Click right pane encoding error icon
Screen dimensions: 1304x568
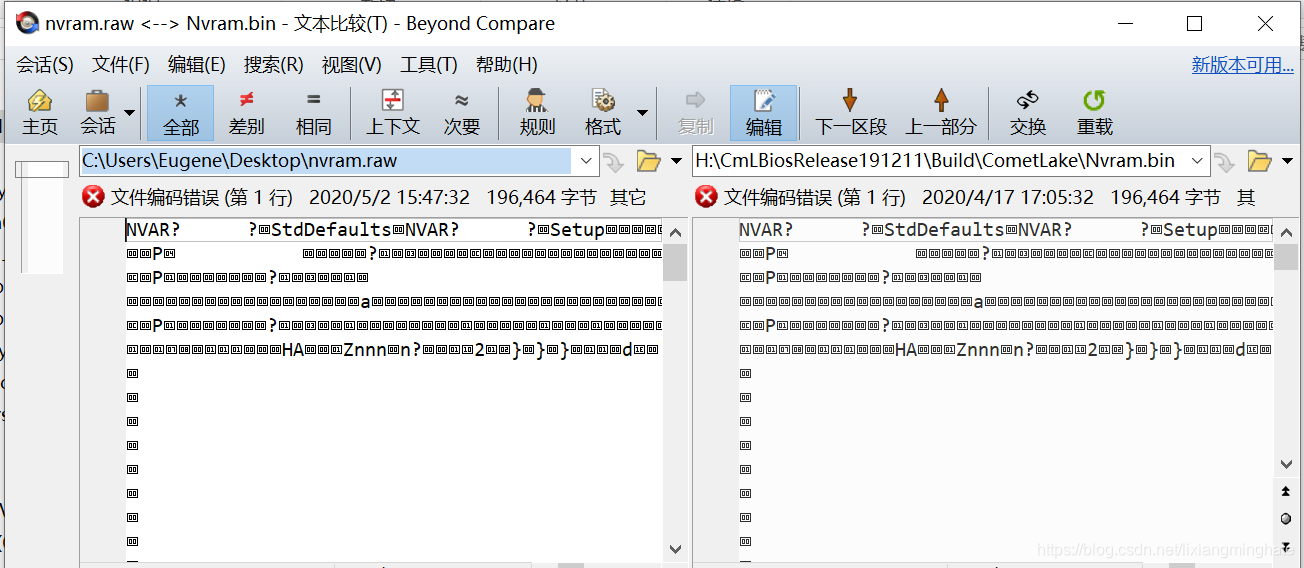click(706, 197)
